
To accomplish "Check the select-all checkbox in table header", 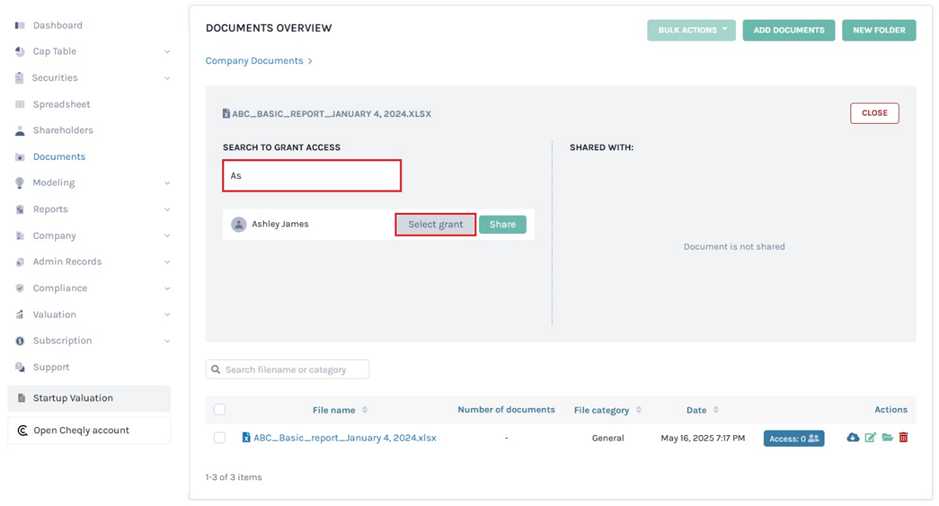I will (x=220, y=410).
